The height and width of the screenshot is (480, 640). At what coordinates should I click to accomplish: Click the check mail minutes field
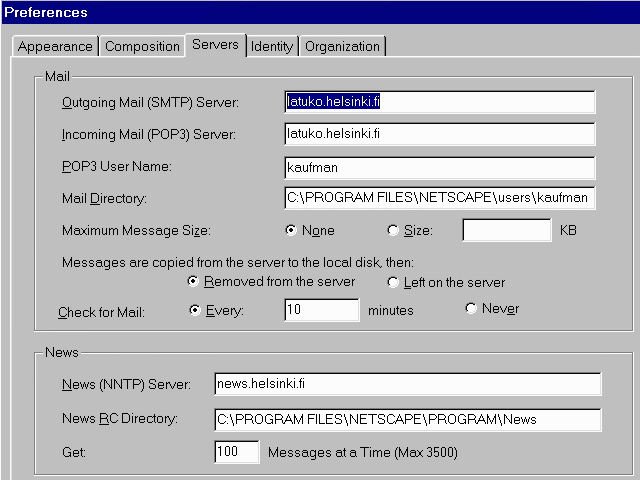[x=321, y=310]
